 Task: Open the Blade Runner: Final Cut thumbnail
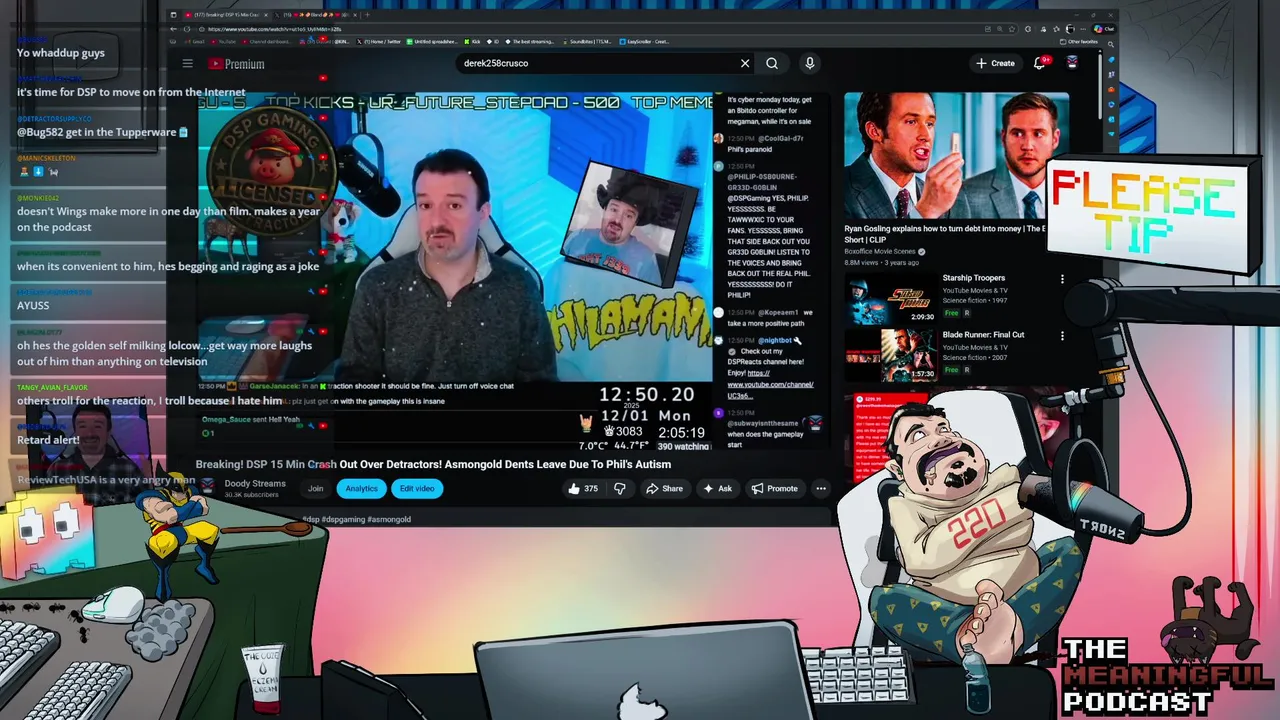889,354
